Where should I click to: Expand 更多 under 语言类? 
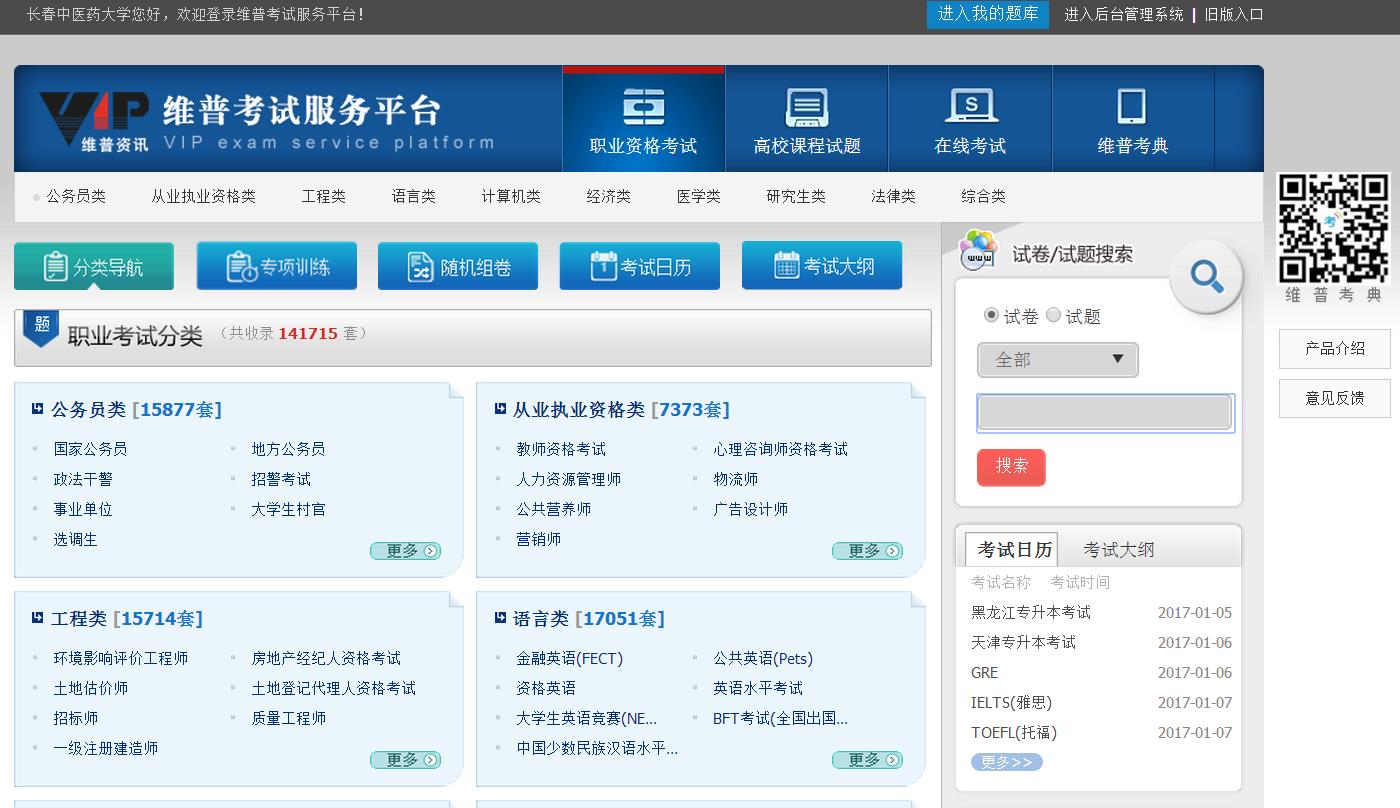867,760
